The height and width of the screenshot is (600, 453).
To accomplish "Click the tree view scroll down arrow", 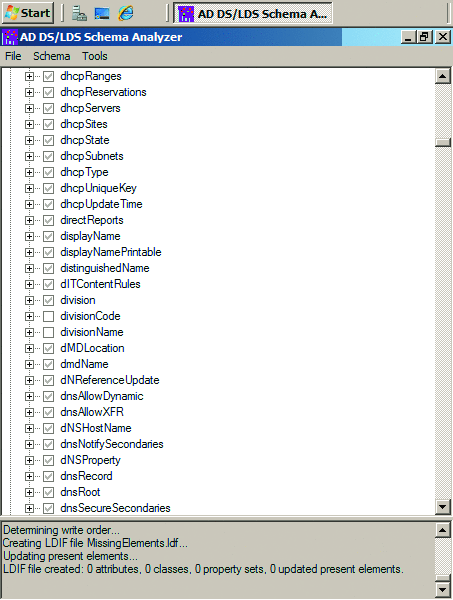I will tap(443, 507).
